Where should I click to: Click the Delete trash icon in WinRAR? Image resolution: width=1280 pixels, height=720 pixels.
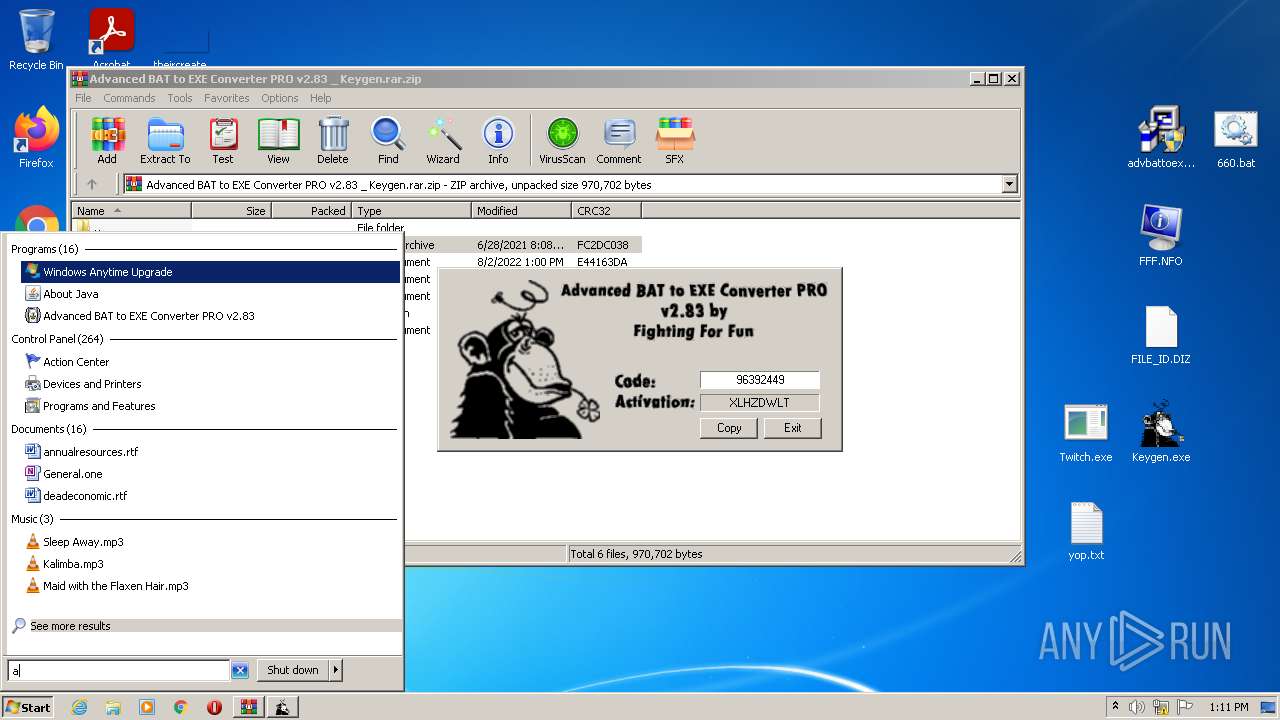pyautogui.click(x=333, y=140)
